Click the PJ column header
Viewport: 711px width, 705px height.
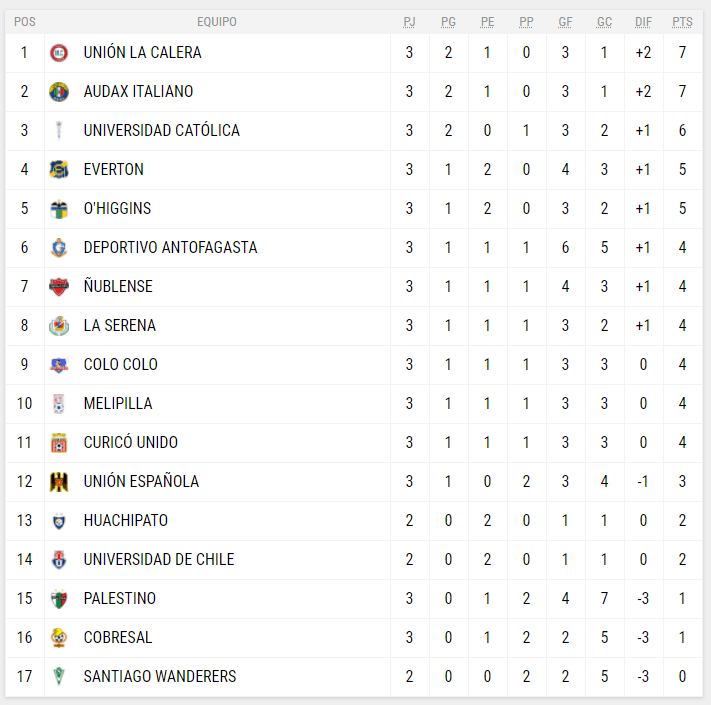click(x=409, y=21)
